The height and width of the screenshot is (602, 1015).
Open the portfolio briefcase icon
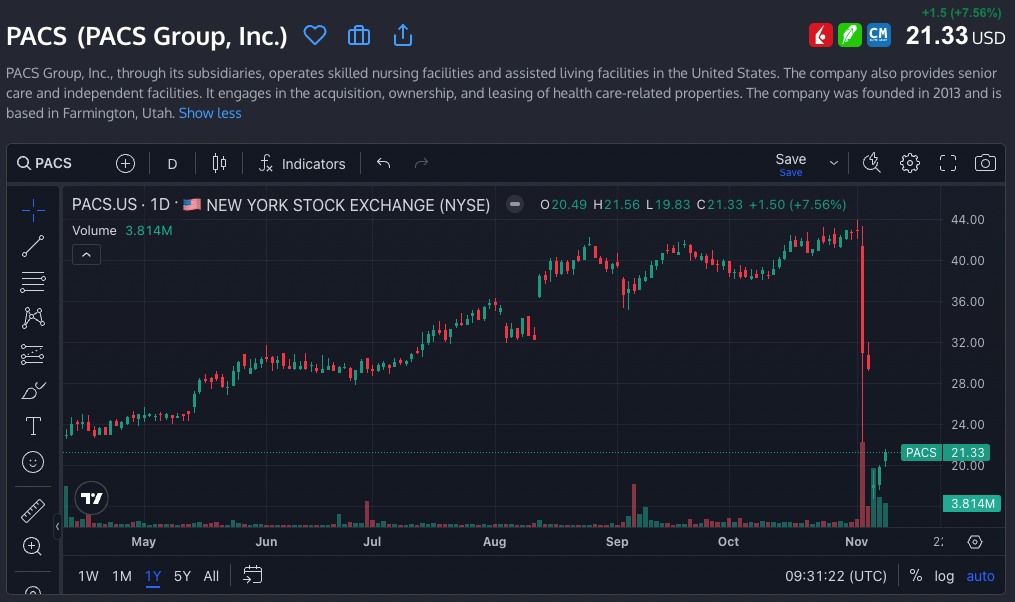coord(359,35)
